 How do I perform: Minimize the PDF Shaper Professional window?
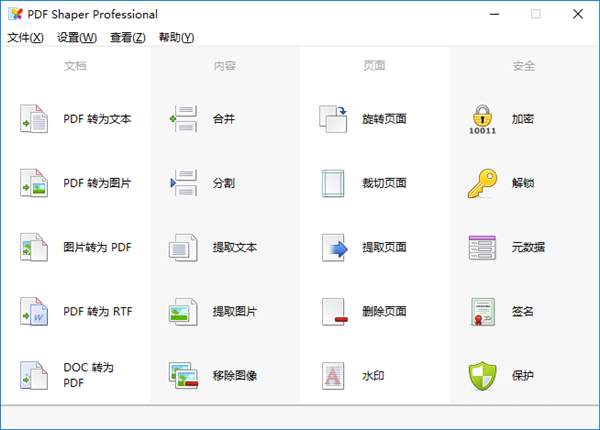click(494, 14)
